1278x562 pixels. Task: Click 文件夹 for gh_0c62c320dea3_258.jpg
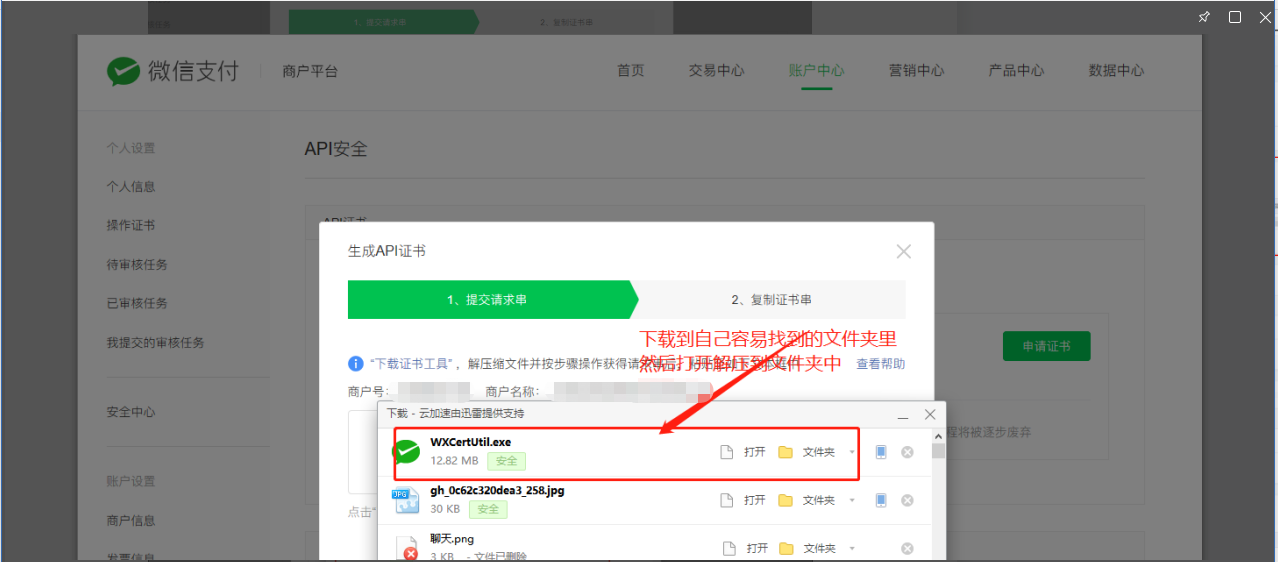819,500
